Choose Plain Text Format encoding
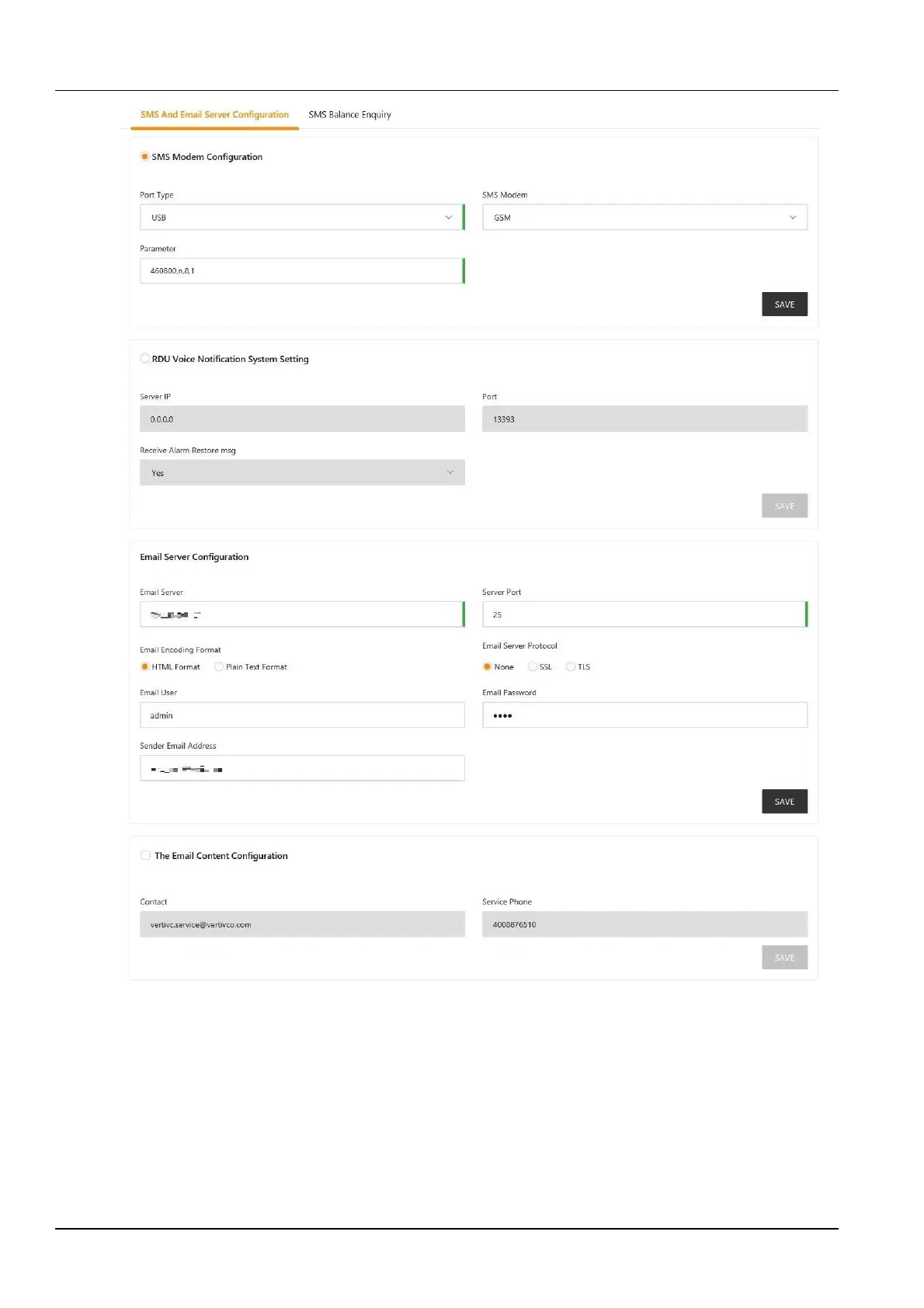This screenshot has width=924, height=1308. click(219, 666)
